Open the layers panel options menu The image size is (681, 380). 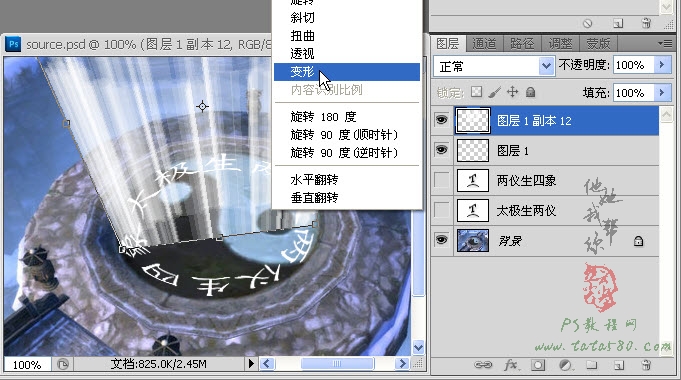tap(665, 43)
